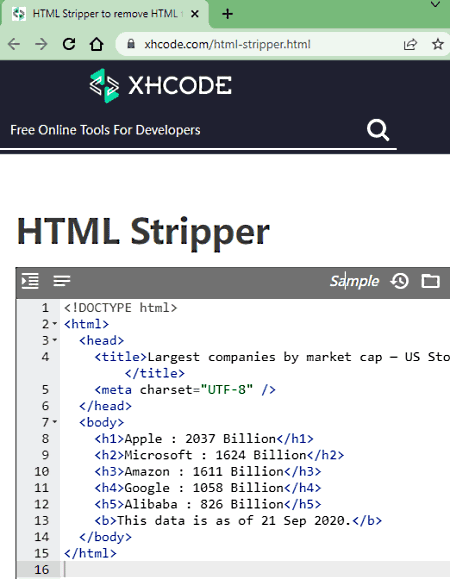This screenshot has height=579, width=450.
Task: Open the history clock icon in the editor toolbar
Action: click(x=400, y=281)
